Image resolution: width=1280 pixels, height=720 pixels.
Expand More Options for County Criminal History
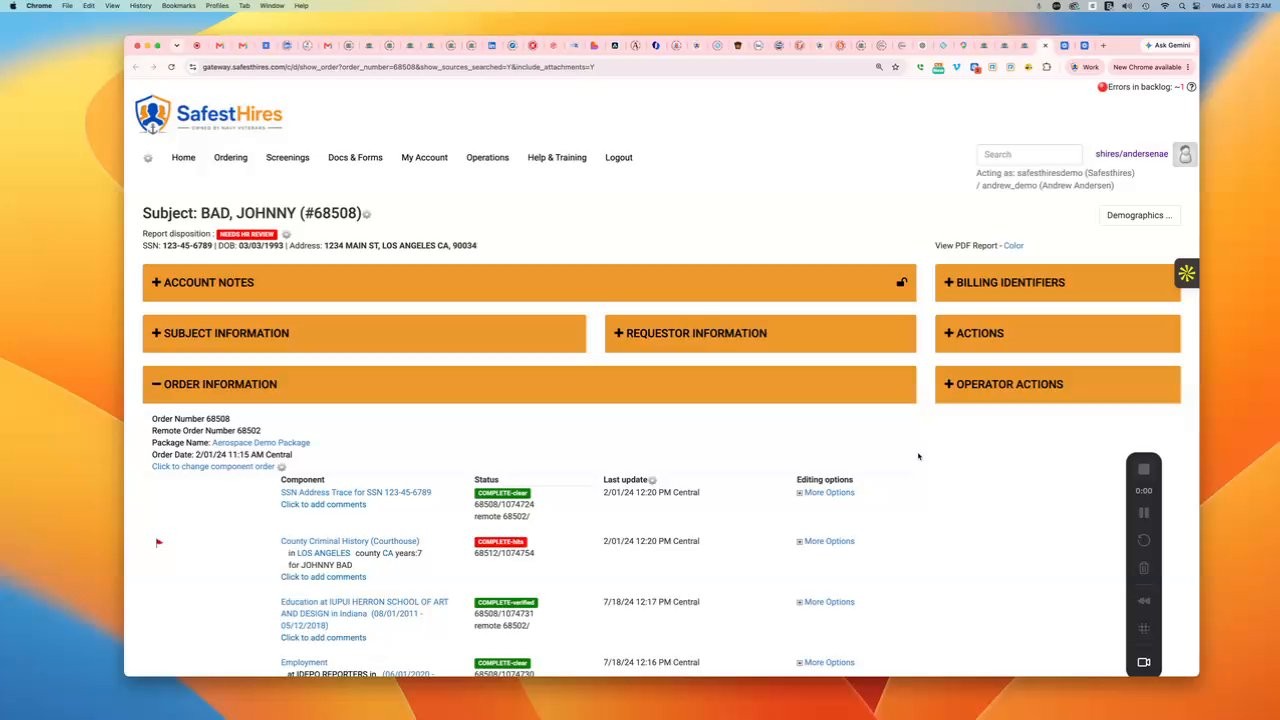825,542
